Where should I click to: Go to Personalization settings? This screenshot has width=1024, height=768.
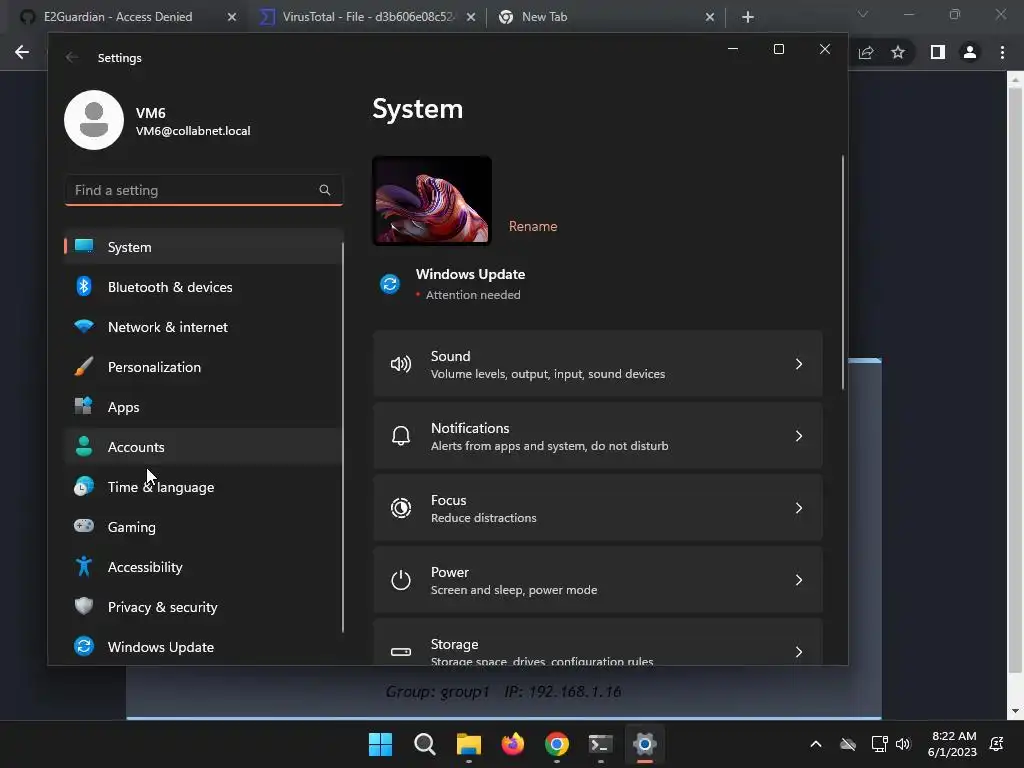pyautogui.click(x=203, y=367)
